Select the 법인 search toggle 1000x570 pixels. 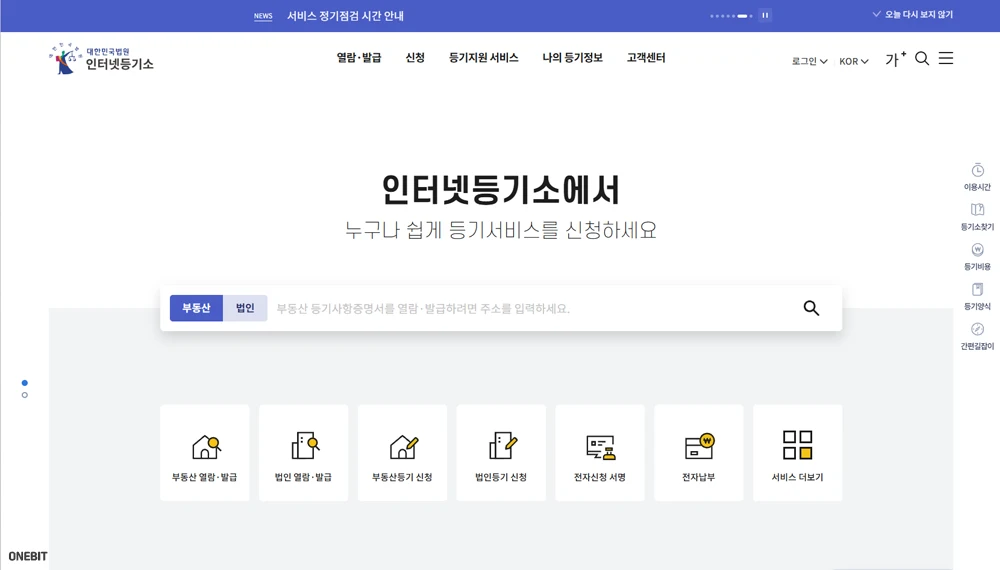pos(245,308)
